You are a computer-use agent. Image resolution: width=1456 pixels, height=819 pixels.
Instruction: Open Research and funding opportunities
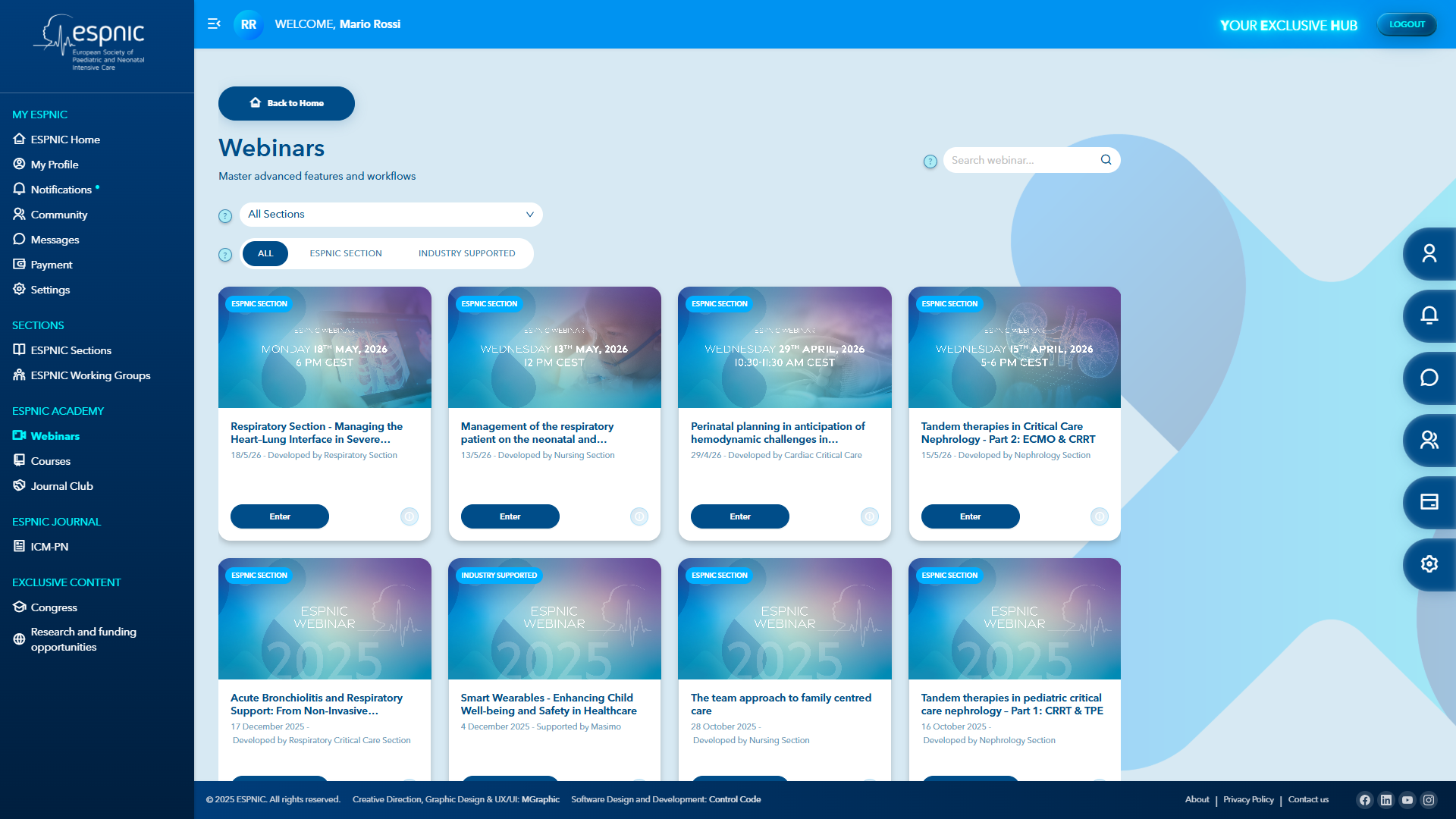pos(75,639)
